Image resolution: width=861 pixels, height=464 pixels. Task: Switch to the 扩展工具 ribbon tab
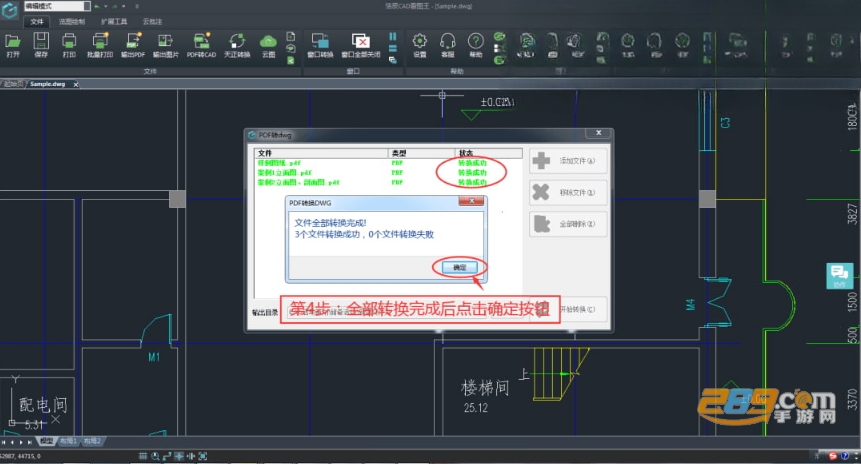(x=114, y=21)
